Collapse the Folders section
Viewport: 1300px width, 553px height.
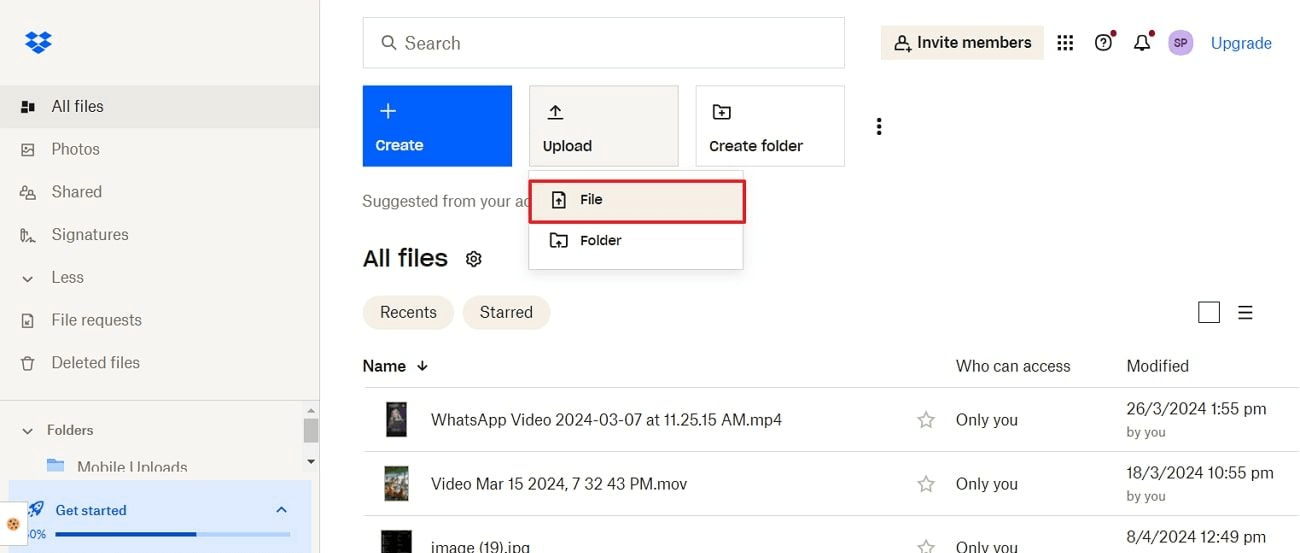28,431
